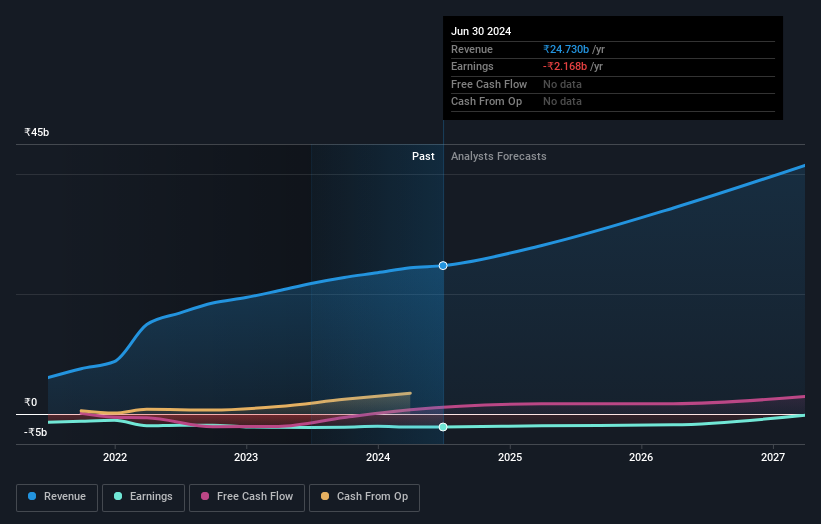Click the Free Cash Flow No data value in tooltip
Image resolution: width=821 pixels, height=524 pixels.
point(562,84)
